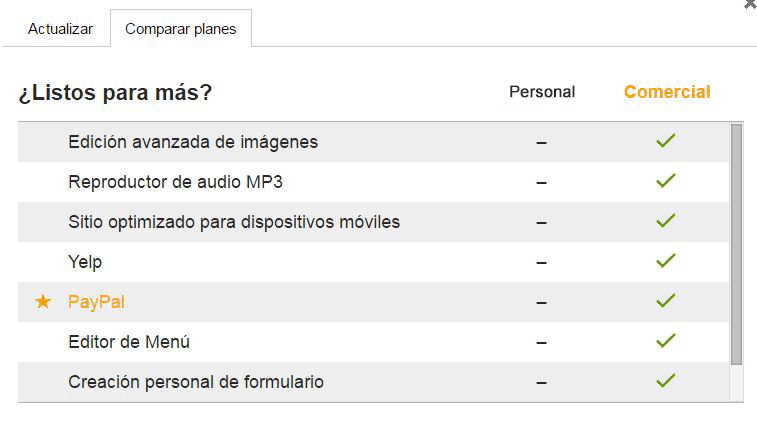Select the Comparar planes tab
The height and width of the screenshot is (426, 757).
(x=181, y=28)
